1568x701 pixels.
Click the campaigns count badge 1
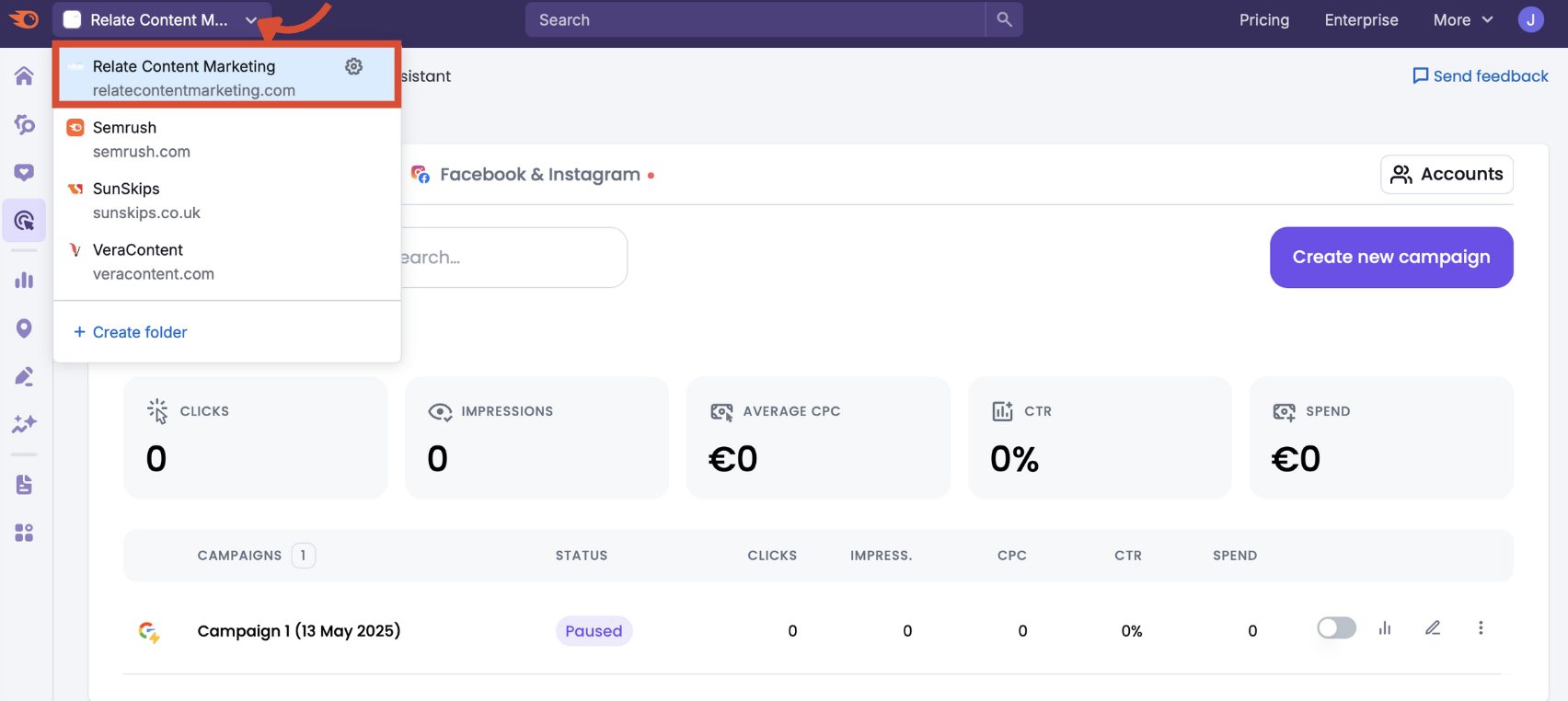pyautogui.click(x=304, y=556)
